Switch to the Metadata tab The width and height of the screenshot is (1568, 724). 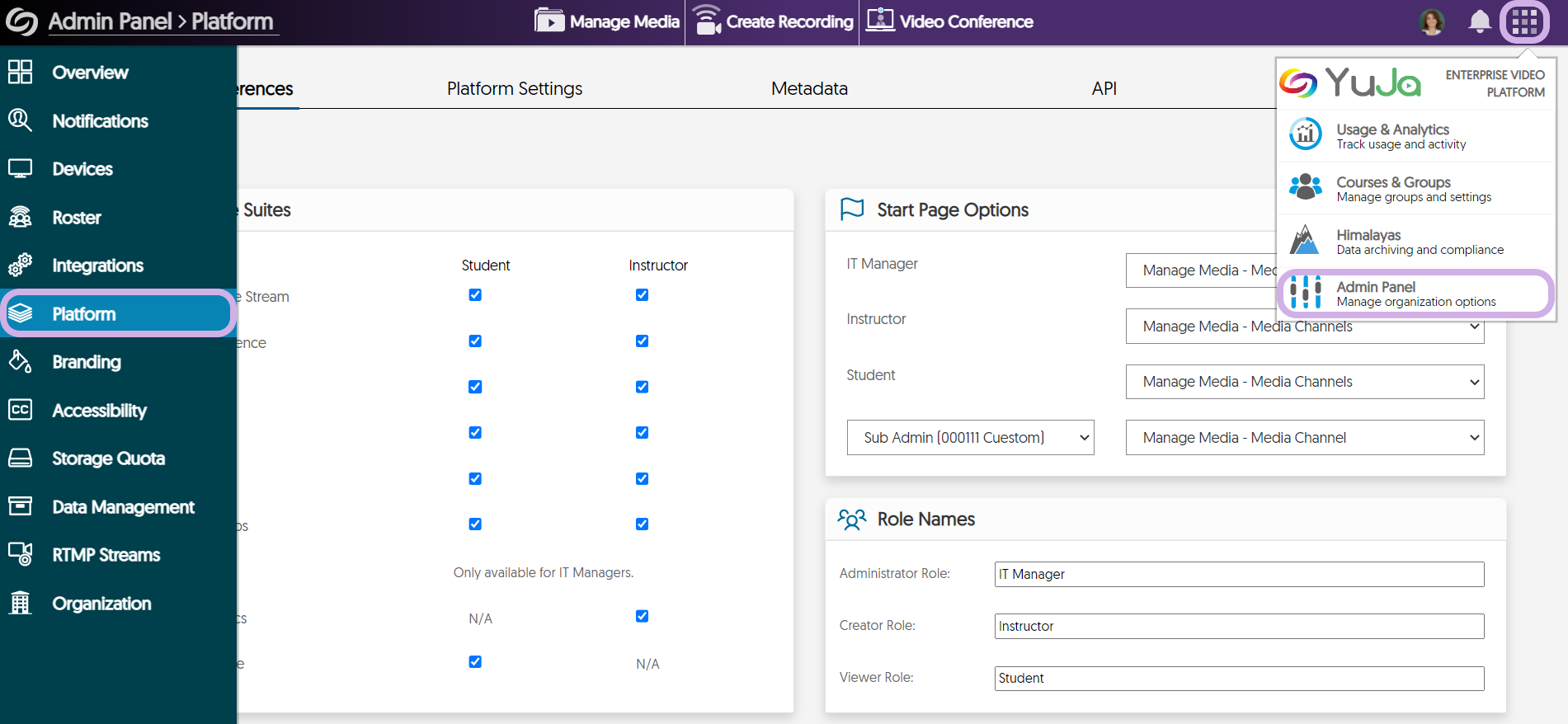[809, 88]
